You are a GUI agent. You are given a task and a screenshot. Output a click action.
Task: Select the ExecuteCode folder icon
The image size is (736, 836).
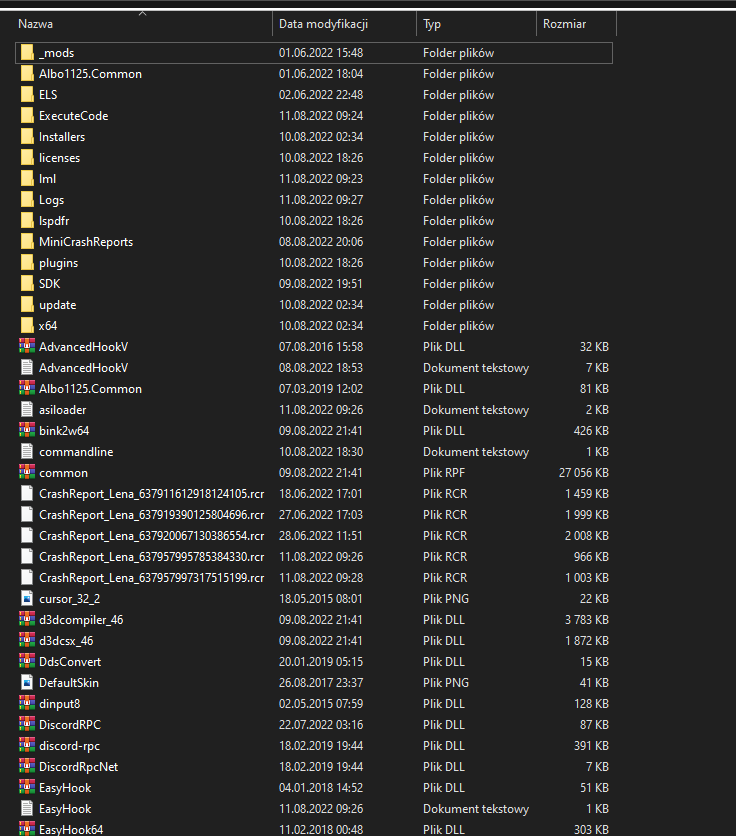(27, 116)
